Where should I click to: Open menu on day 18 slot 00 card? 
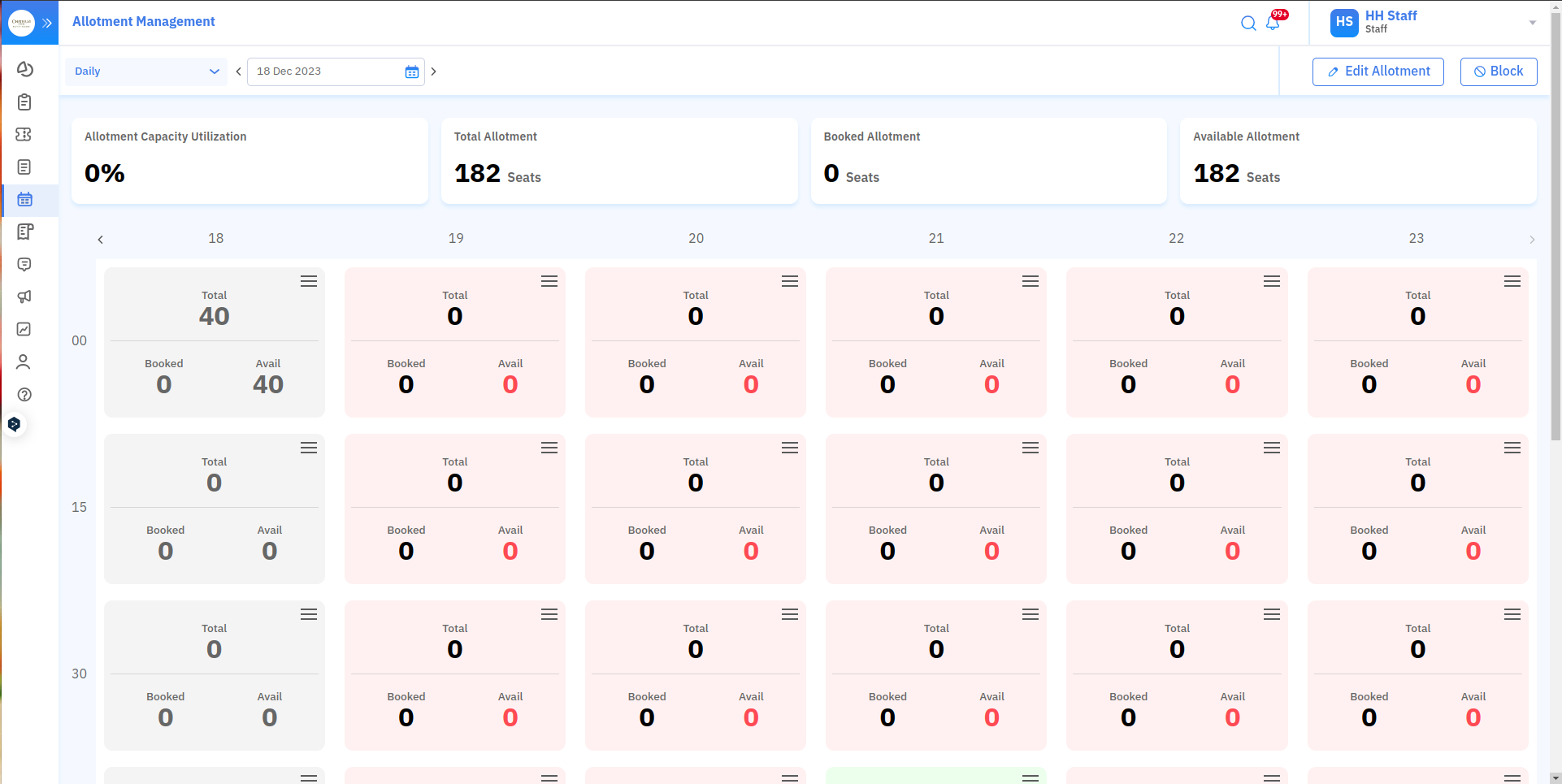click(x=309, y=282)
